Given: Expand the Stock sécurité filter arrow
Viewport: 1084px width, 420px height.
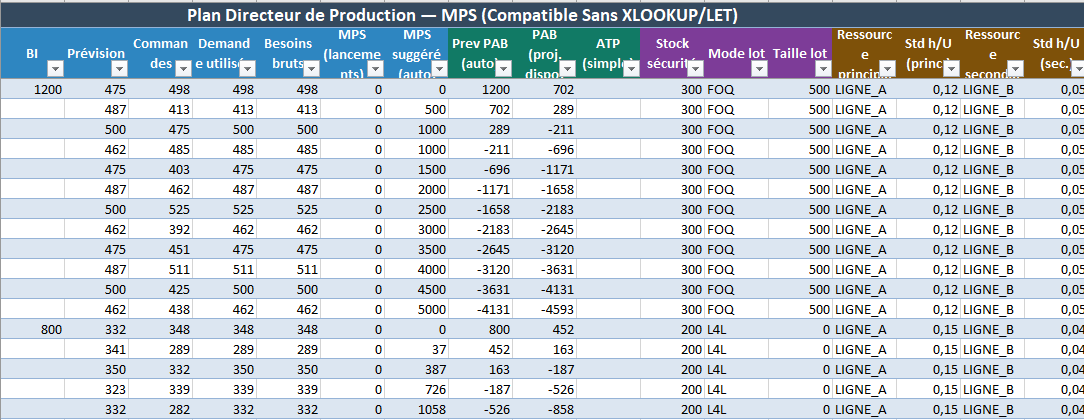Looking at the screenshot, I should coord(695,68).
